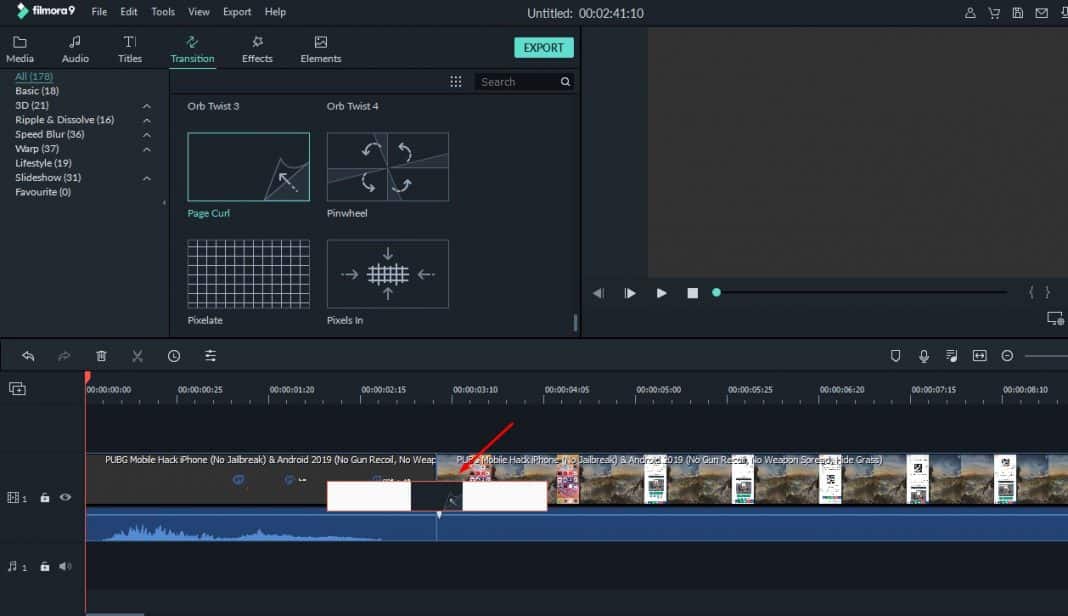Select the Page Curl transition thumbnail
Screen dimensions: 1068x616
click(249, 167)
